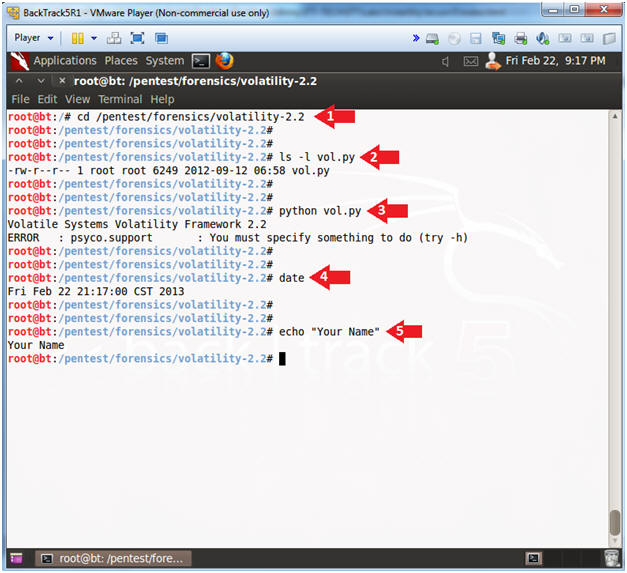Click the date and time clock

[555, 61]
